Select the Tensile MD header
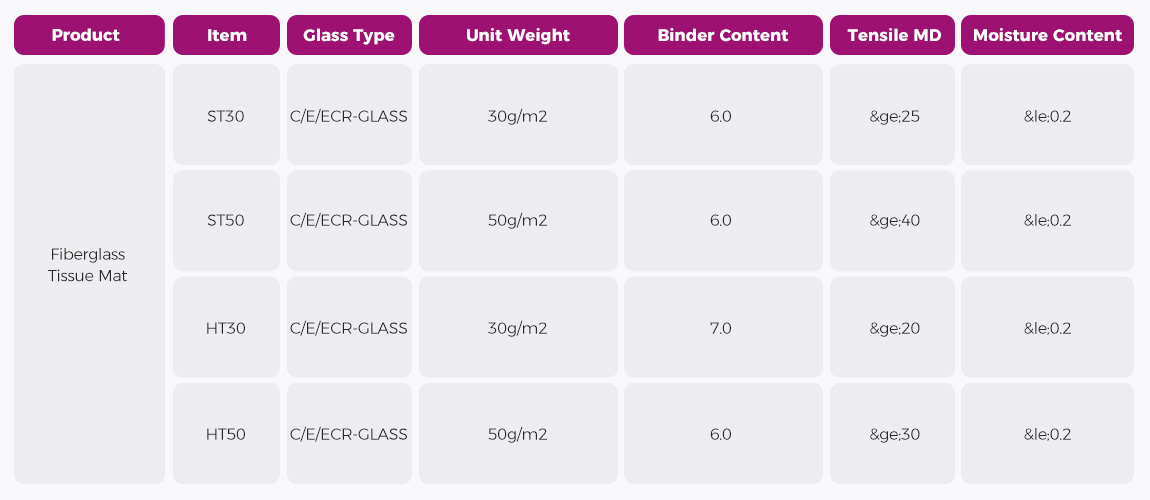Viewport: 1150px width, 500px height. point(893,35)
